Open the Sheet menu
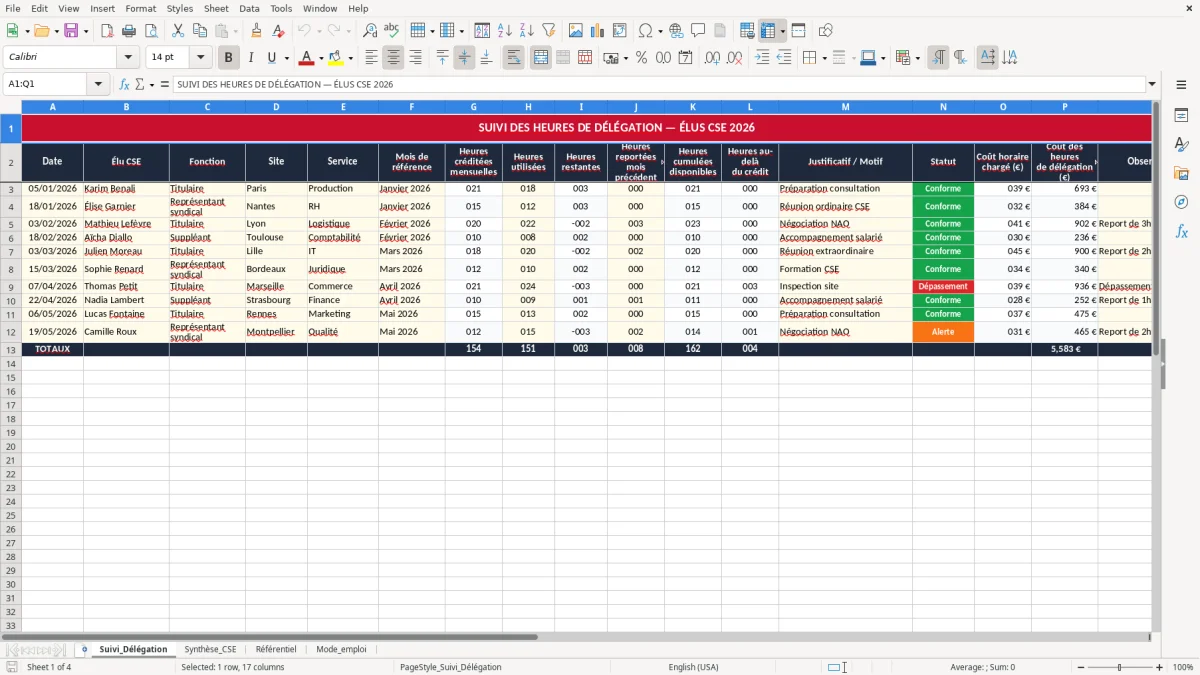1200x675 pixels. [x=216, y=8]
